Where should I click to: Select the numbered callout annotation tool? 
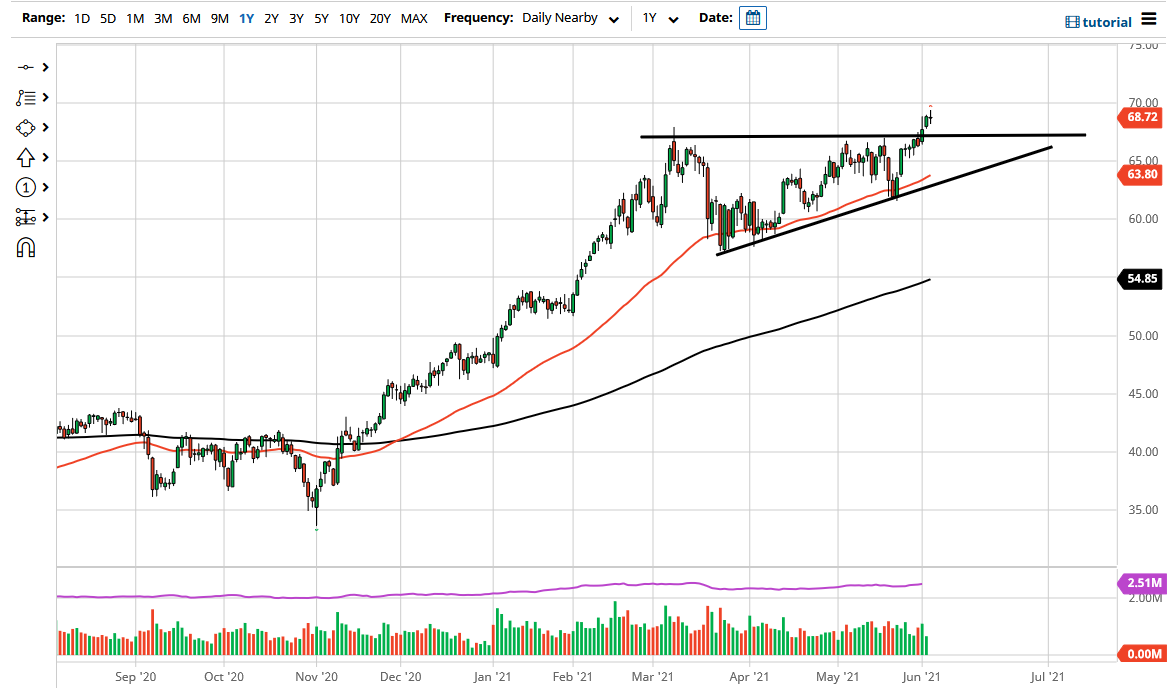coord(25,187)
